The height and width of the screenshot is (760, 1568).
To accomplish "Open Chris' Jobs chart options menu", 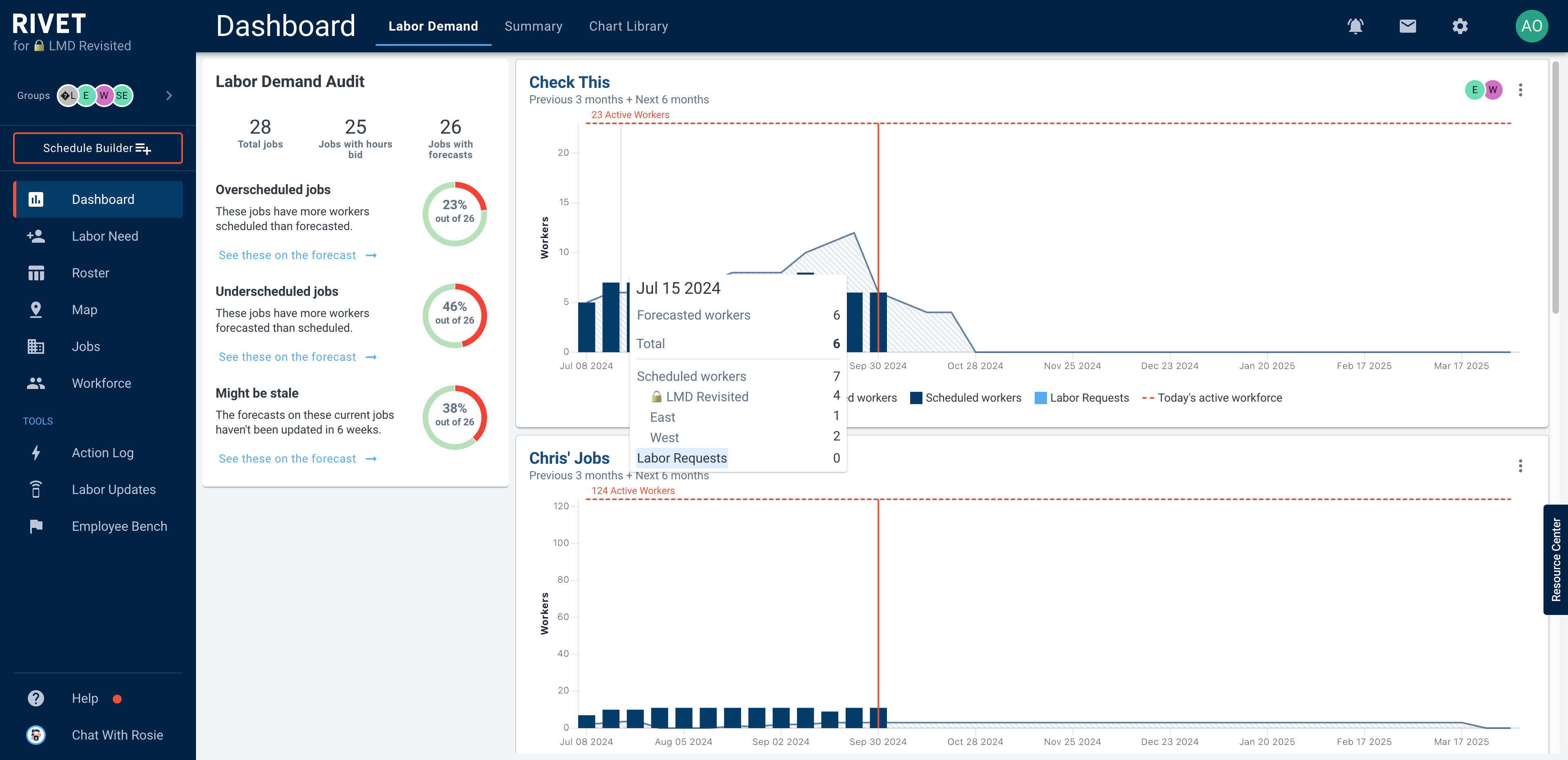I will coord(1520,466).
